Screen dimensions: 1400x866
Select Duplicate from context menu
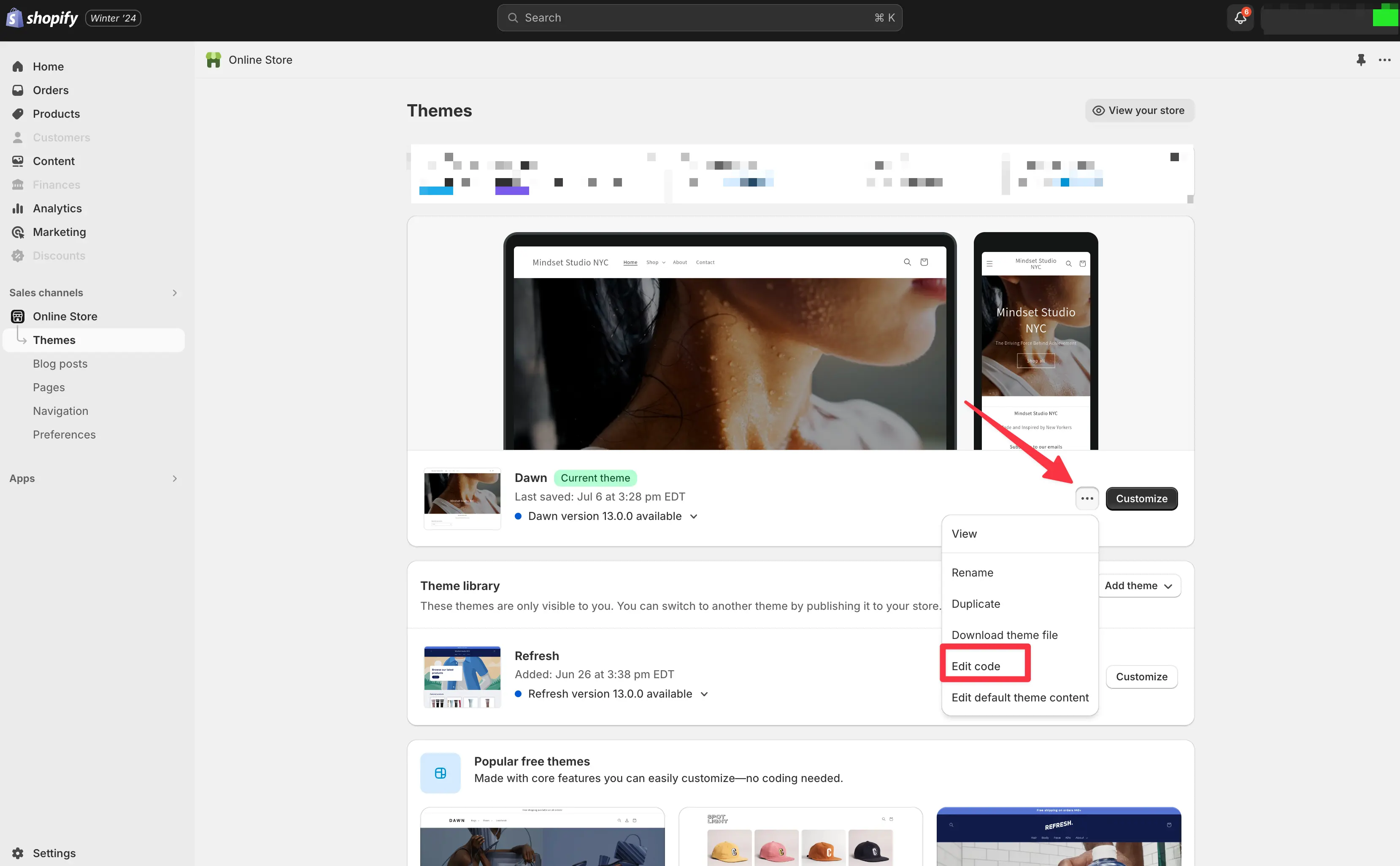[975, 603]
